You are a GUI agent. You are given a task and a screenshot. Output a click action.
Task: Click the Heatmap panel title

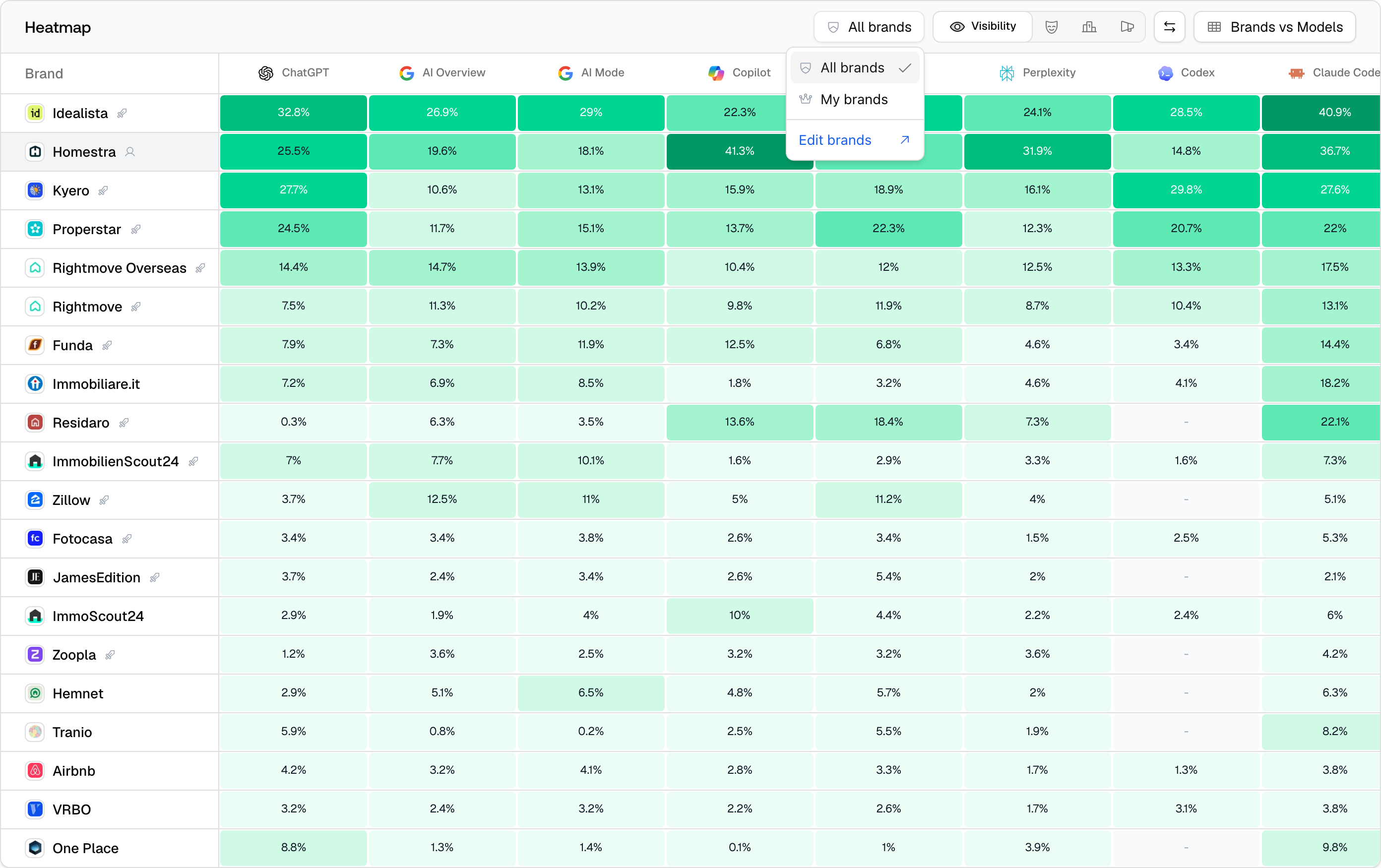58,27
